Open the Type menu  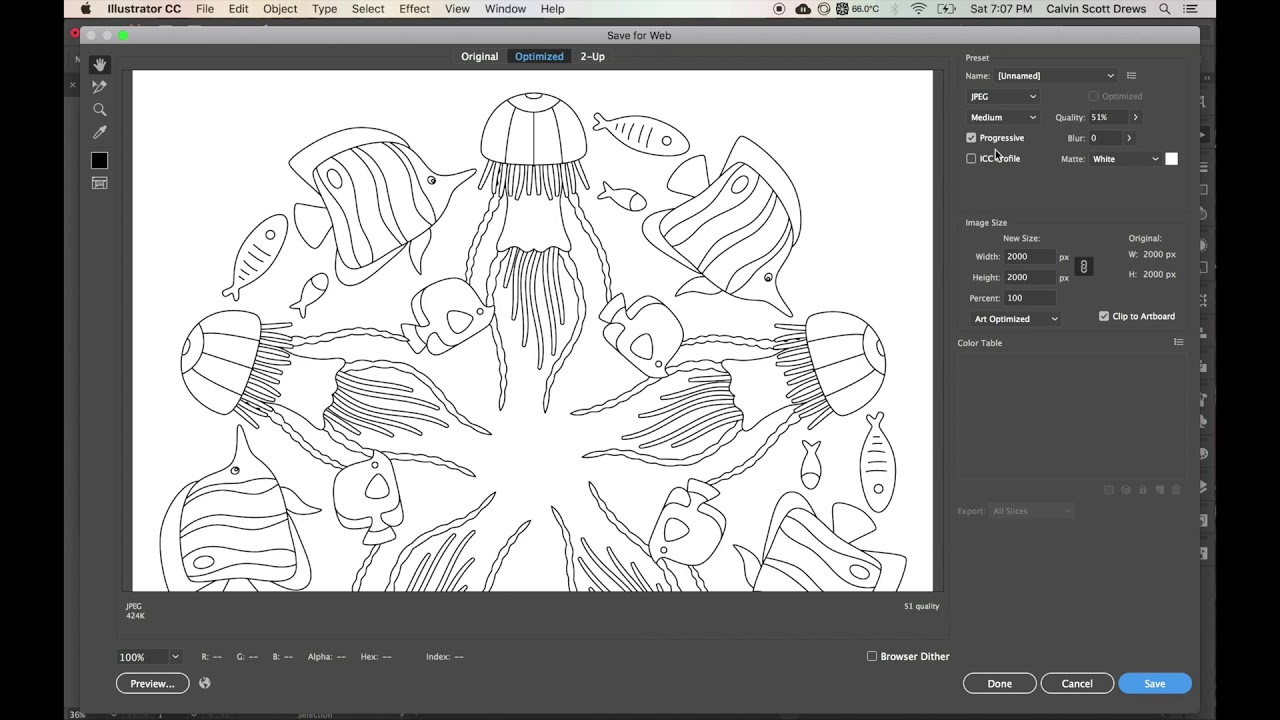[x=324, y=9]
